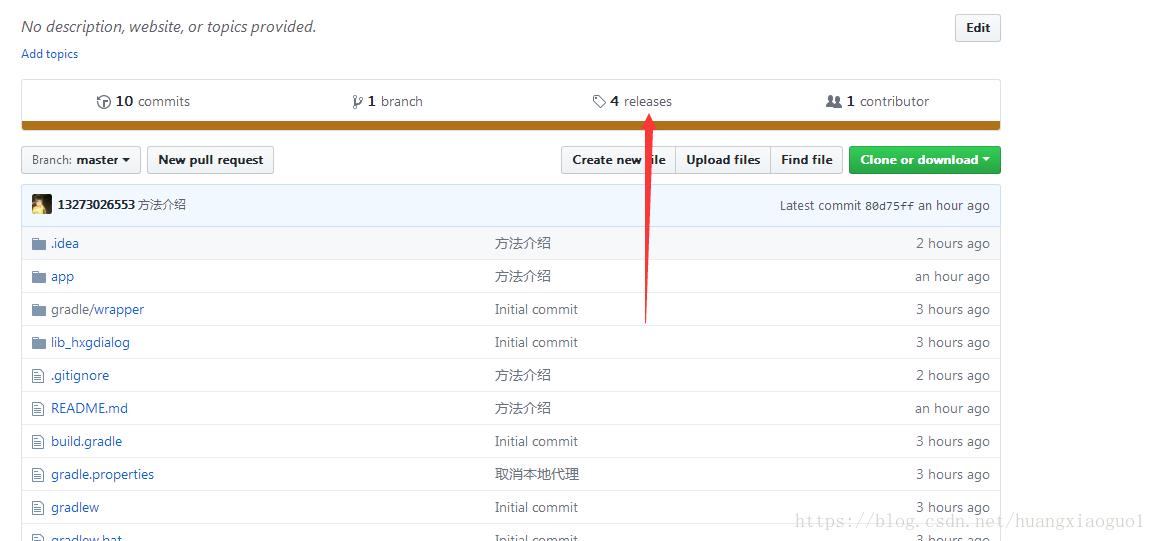Click the New pull request button
Viewport: 1156px width, 541px height.
click(x=210, y=160)
